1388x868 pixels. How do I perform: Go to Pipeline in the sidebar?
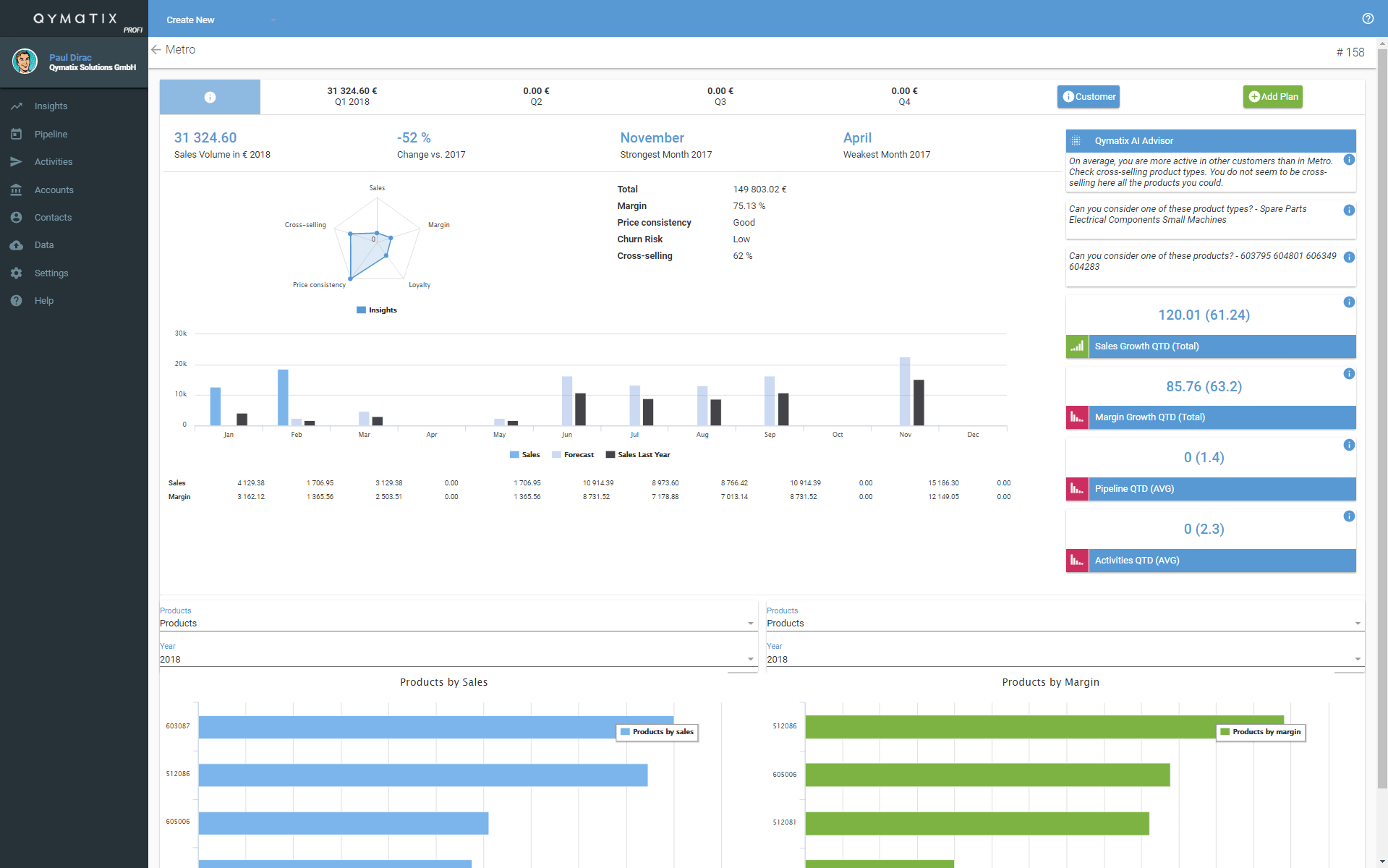click(x=74, y=135)
